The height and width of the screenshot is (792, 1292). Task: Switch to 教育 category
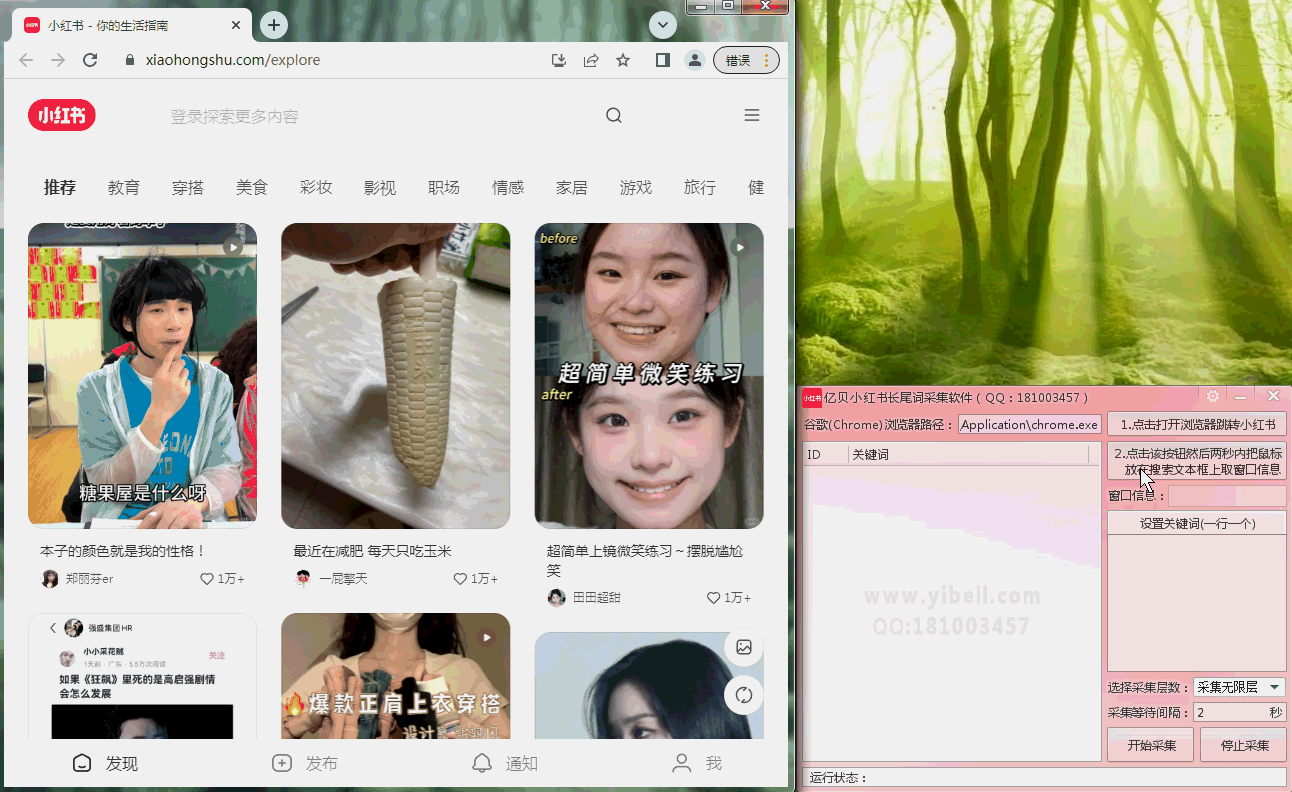[x=124, y=187]
